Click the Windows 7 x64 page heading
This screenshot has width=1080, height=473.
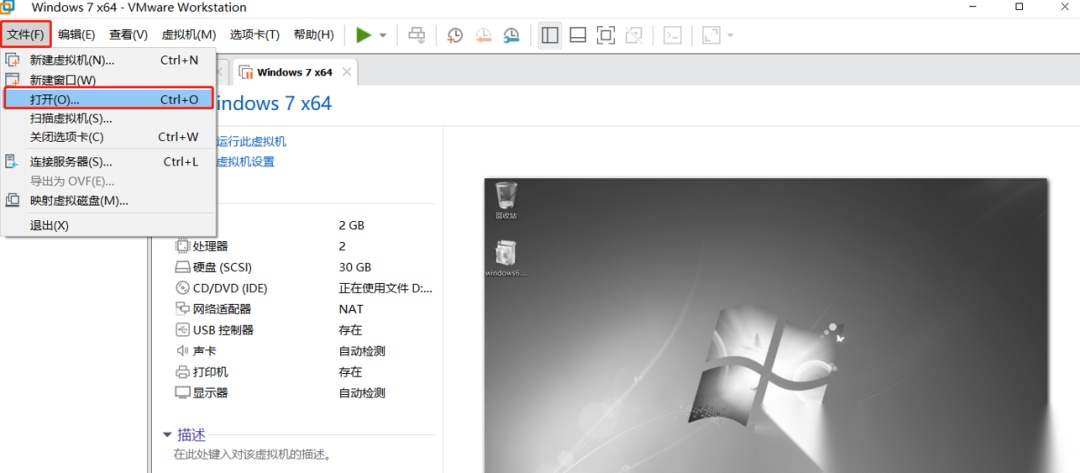point(274,103)
